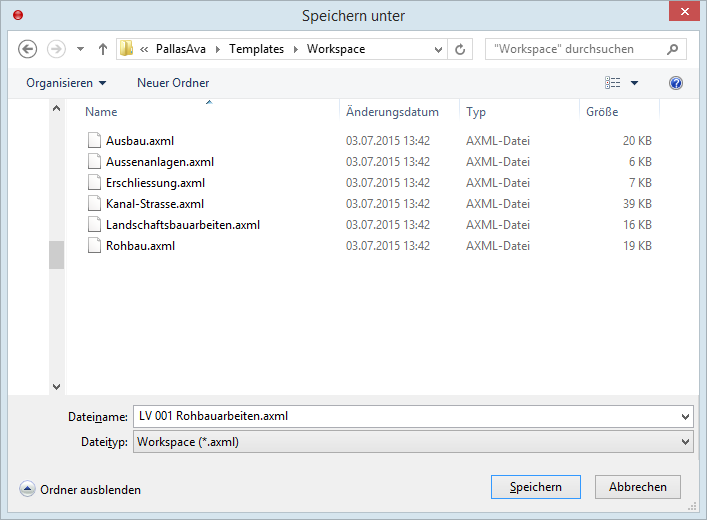The image size is (707, 520).
Task: Sort files by the Größe column
Action: click(602, 112)
